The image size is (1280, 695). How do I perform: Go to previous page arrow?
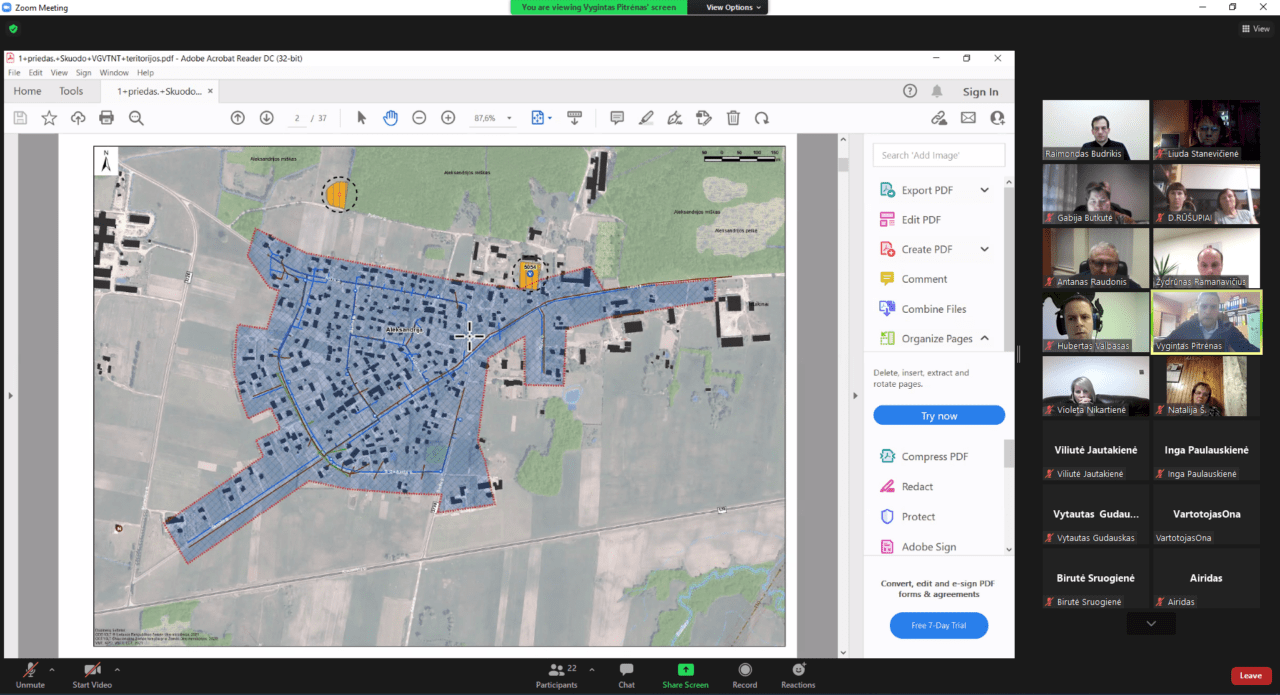pyautogui.click(x=238, y=118)
